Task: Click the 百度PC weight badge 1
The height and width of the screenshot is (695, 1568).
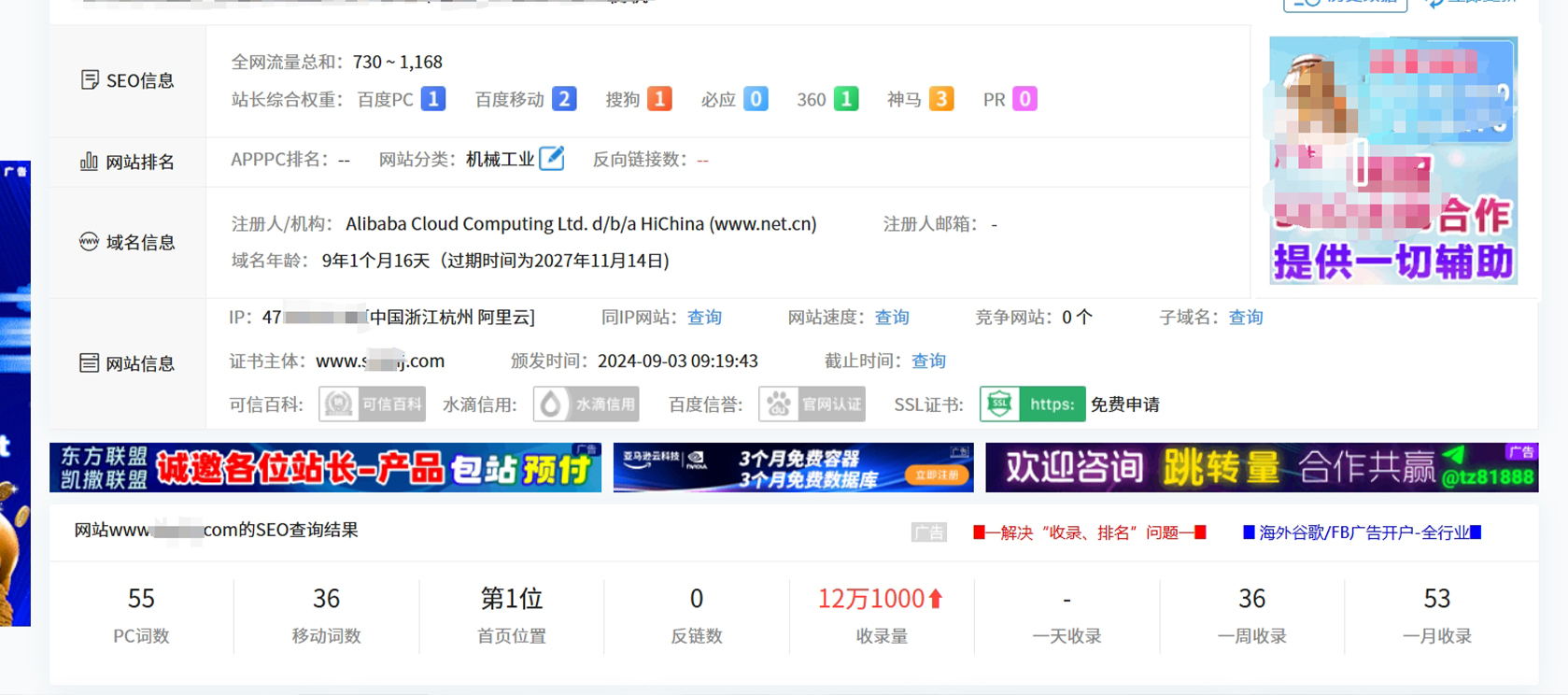Action: pyautogui.click(x=433, y=99)
